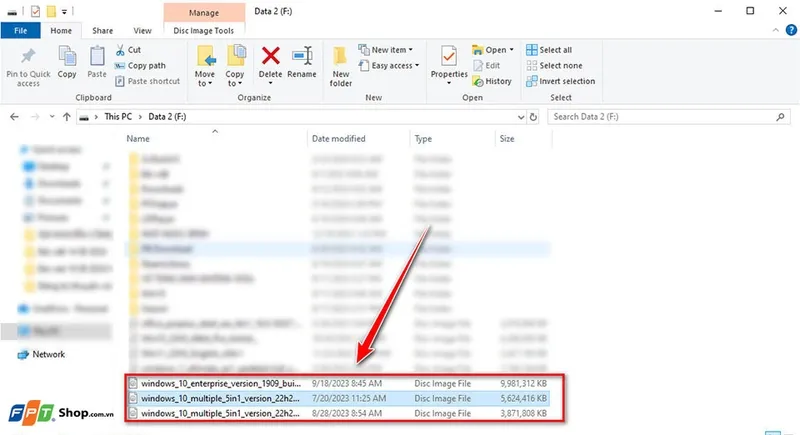800x435 pixels.
Task: Sort files by Date modified column
Action: (x=338, y=139)
